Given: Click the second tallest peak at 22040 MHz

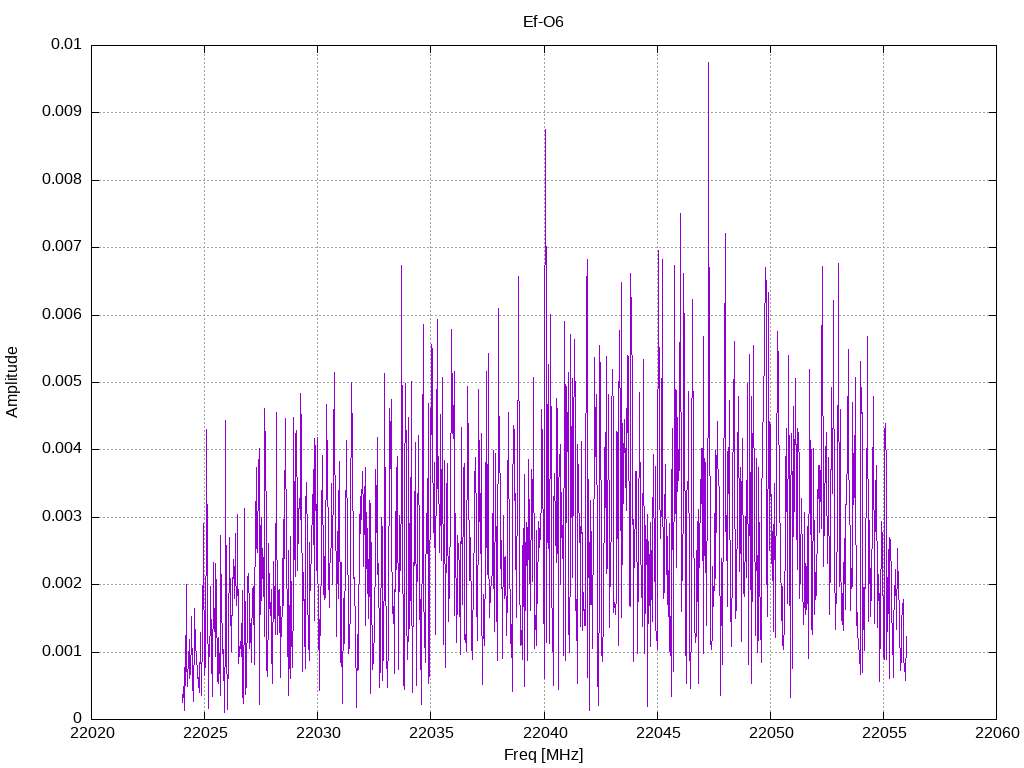Looking at the screenshot, I should pos(545,131).
